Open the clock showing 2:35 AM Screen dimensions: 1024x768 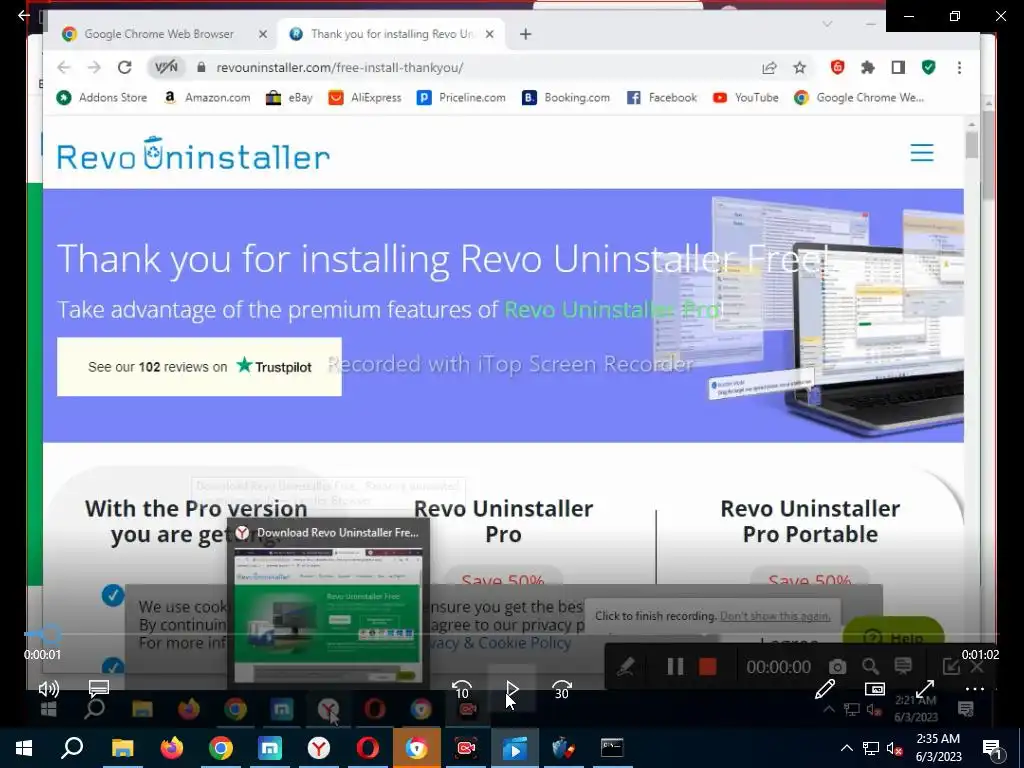938,748
